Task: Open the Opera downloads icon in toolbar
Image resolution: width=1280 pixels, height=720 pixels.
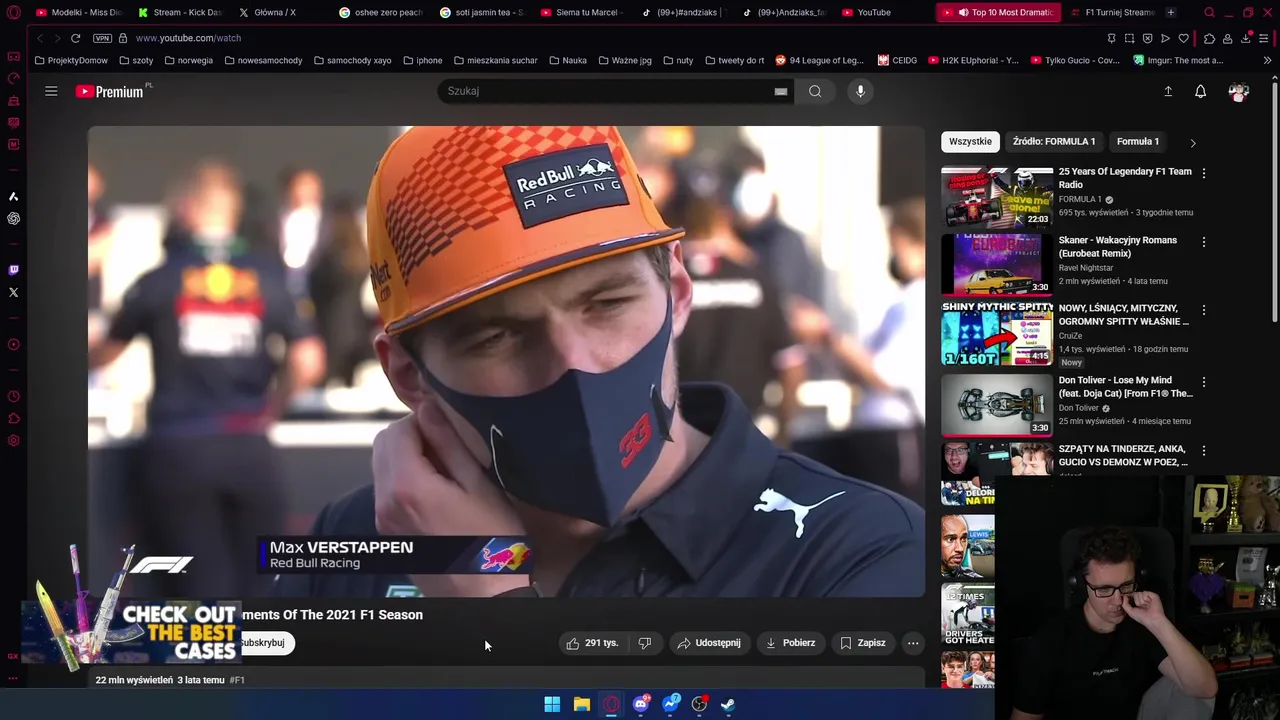Action: (1246, 38)
